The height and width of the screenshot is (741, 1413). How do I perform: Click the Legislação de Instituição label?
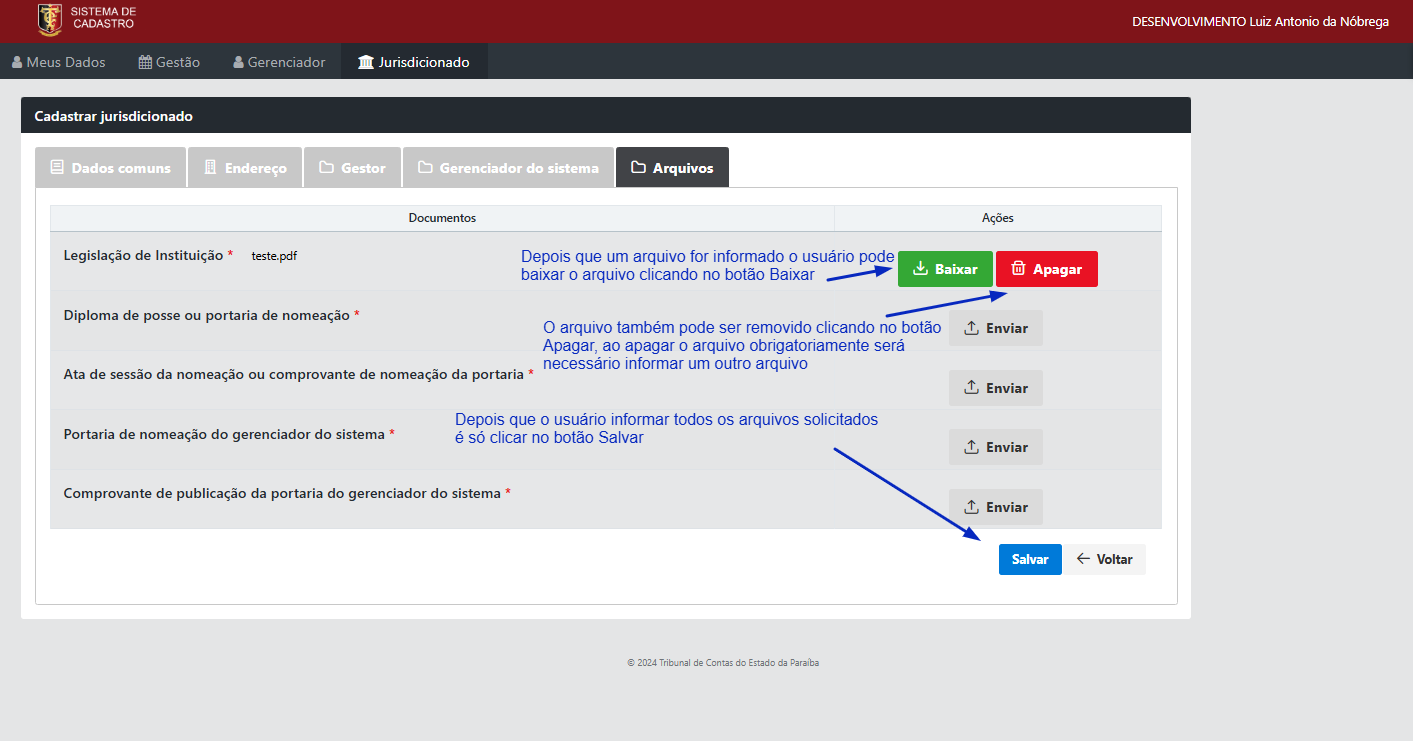143,255
